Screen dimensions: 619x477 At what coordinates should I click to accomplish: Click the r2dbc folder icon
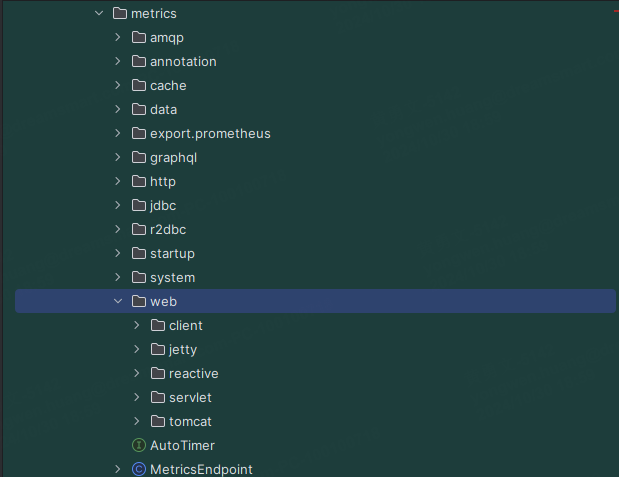click(x=139, y=229)
